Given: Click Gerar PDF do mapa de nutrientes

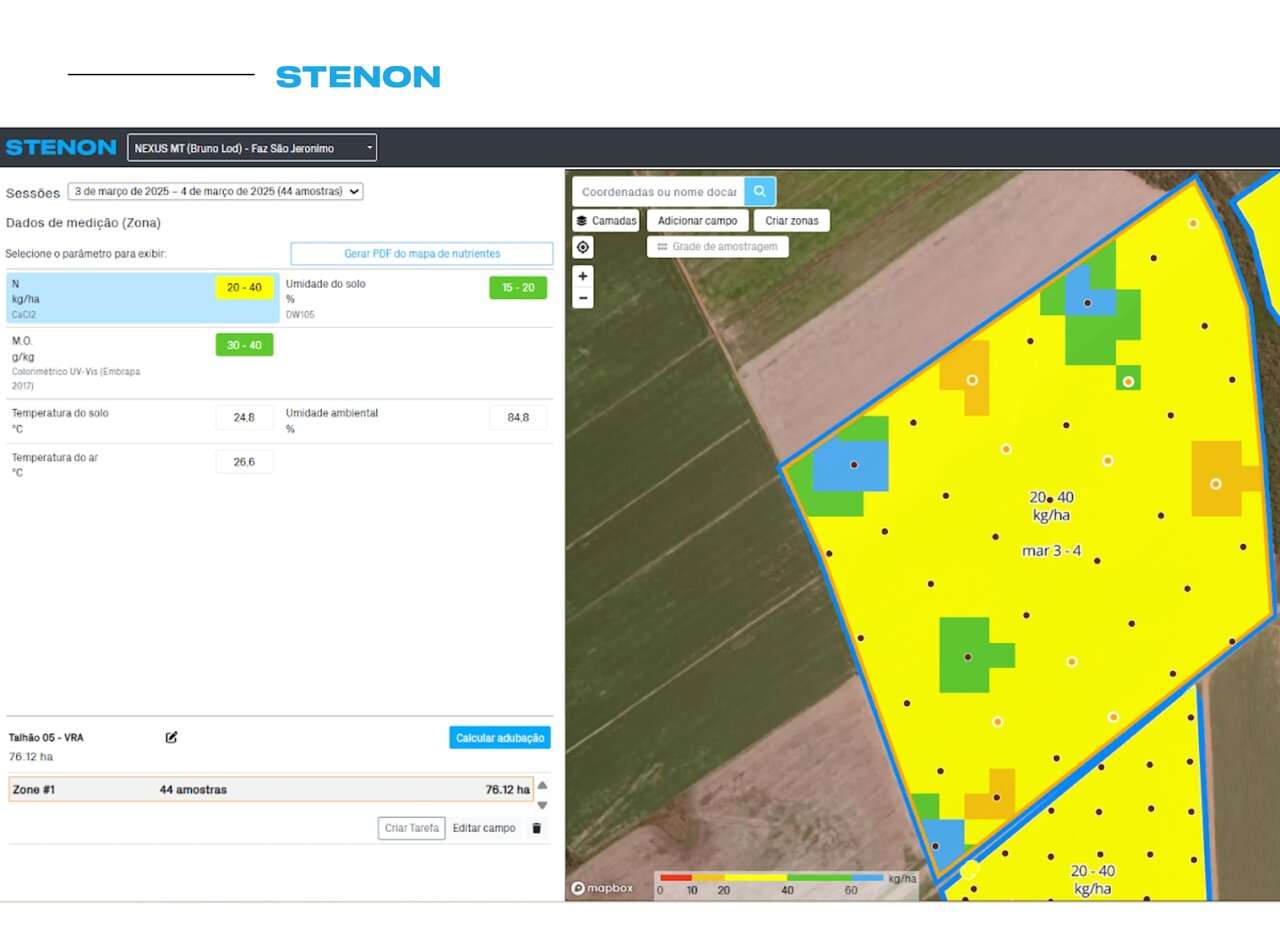Looking at the screenshot, I should 421,254.
